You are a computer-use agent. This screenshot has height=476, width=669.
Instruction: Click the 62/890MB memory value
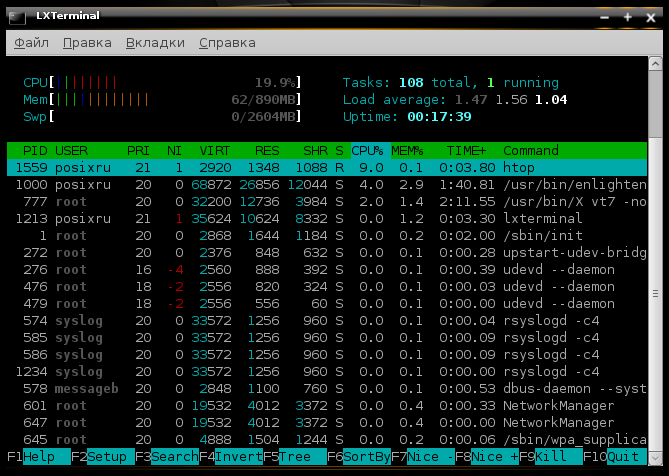point(263,99)
